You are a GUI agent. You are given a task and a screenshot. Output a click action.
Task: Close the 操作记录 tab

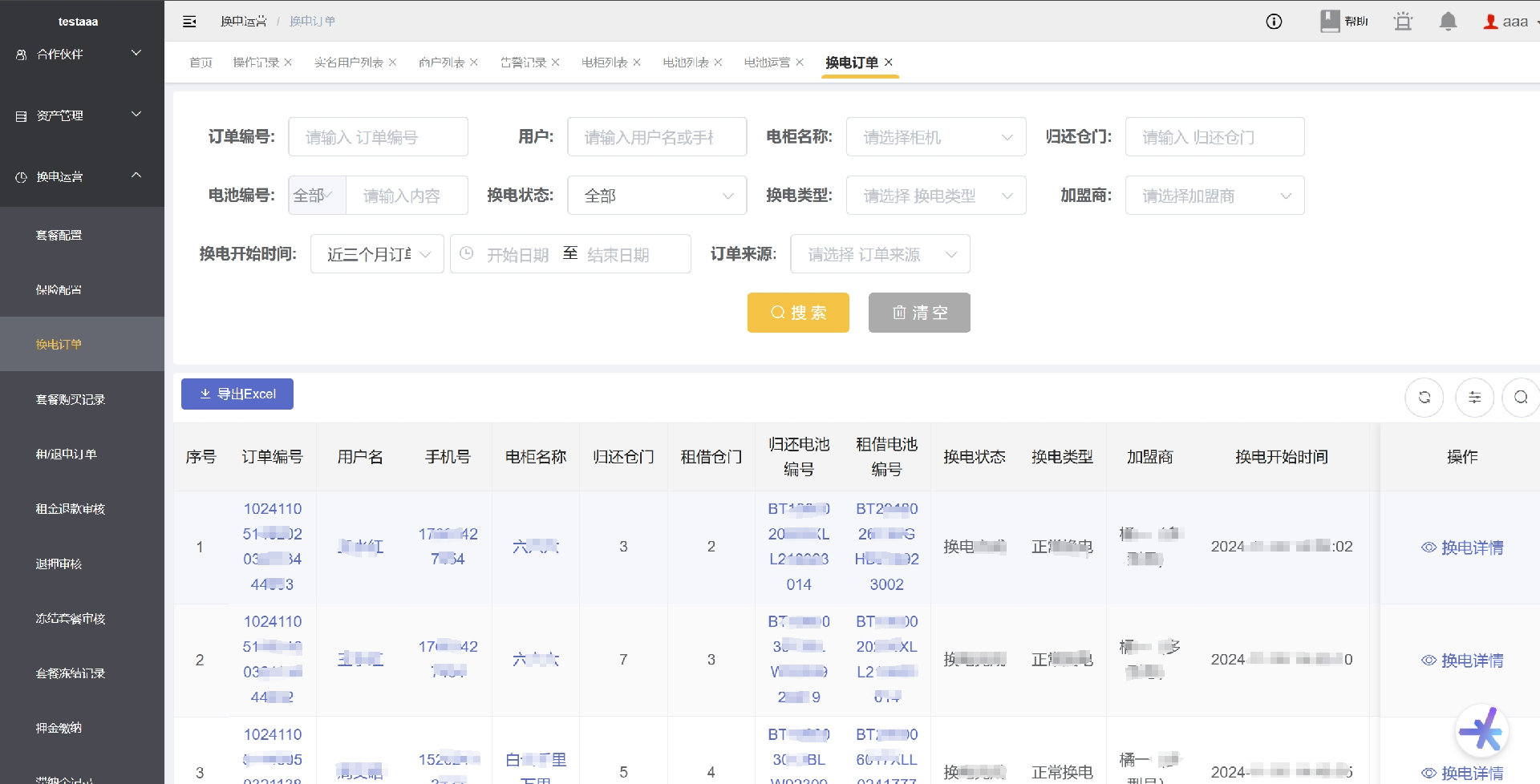point(288,63)
